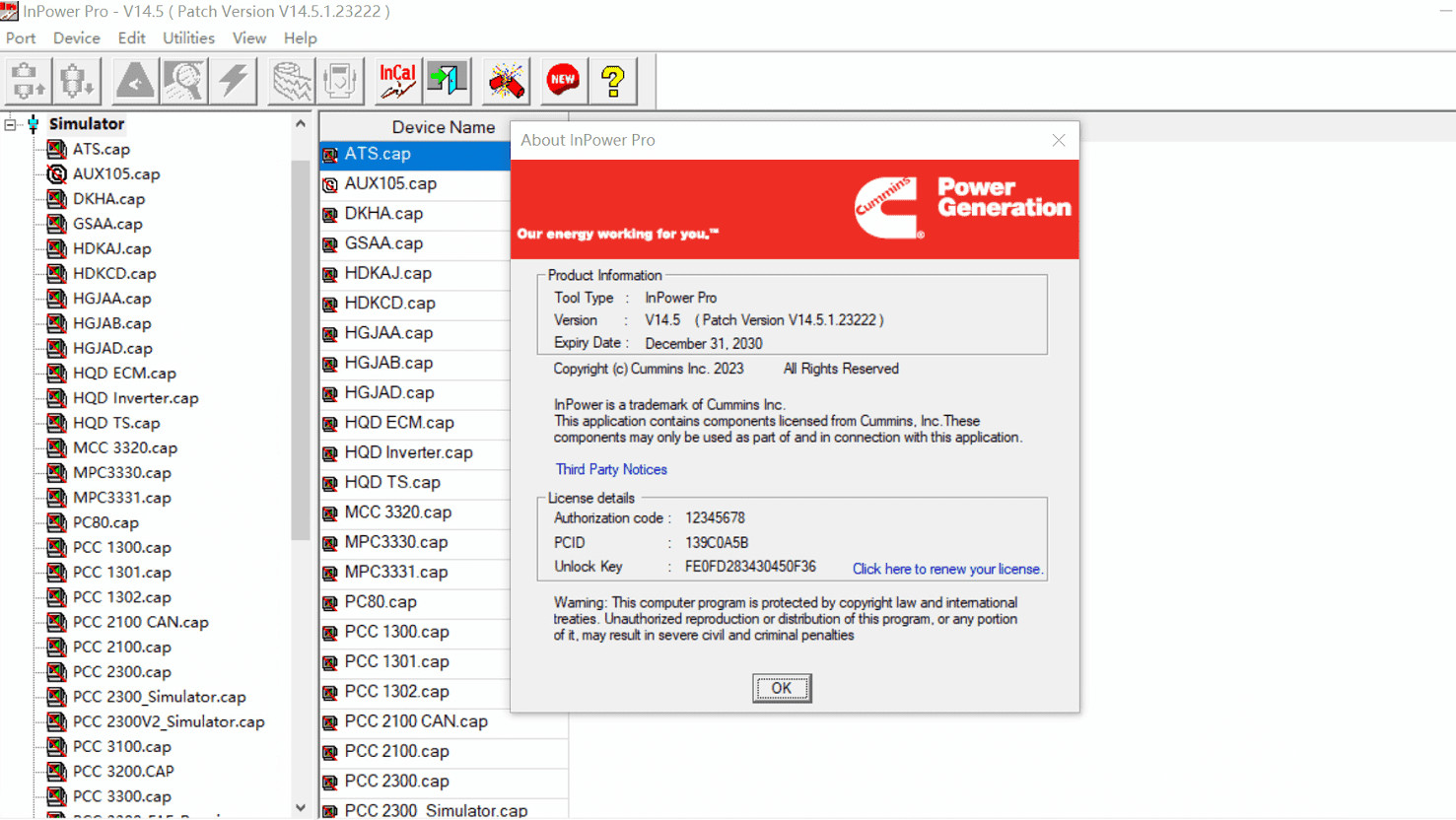Image resolution: width=1456 pixels, height=820 pixels.
Task: Open help with yellow question mark icon
Action: tap(613, 81)
